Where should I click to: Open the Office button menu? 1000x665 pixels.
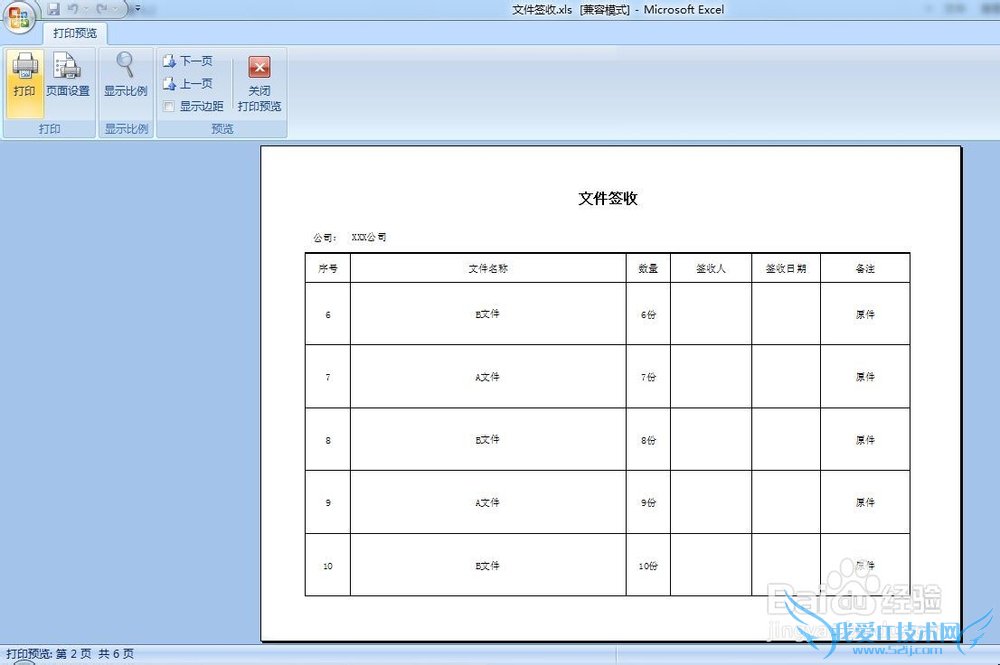[x=18, y=17]
